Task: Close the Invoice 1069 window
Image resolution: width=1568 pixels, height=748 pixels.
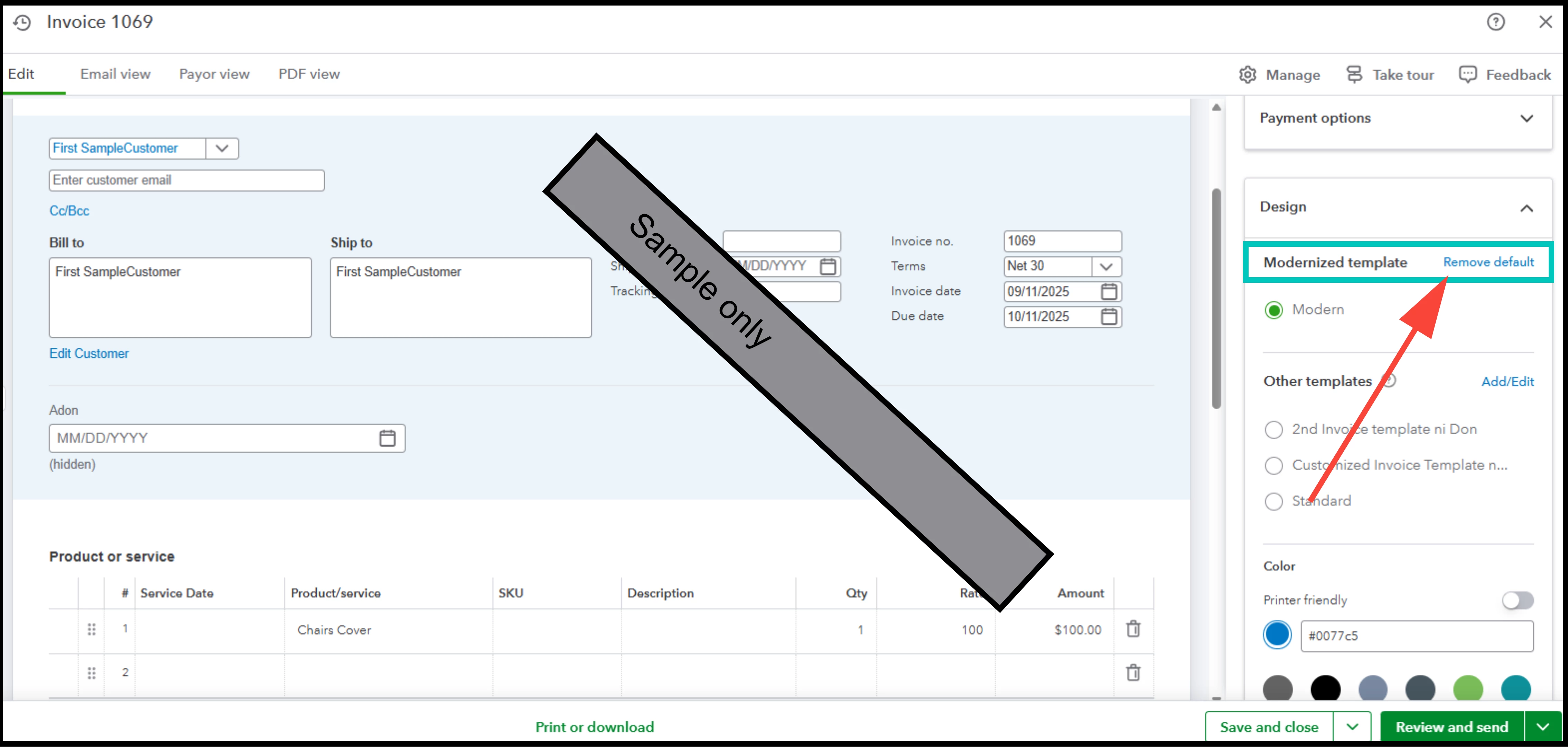Action: [1546, 22]
